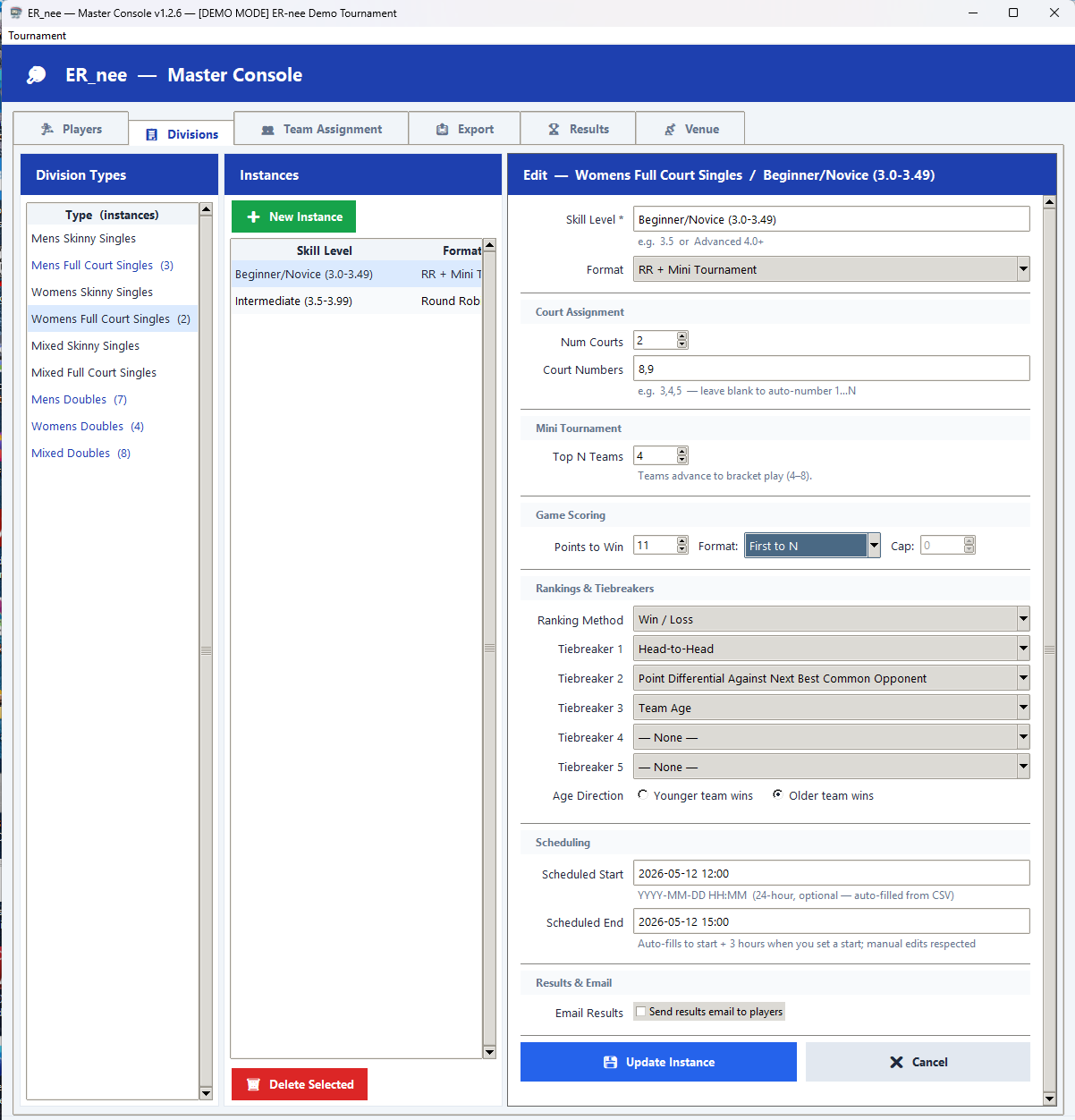
Task: Click the Team Assignment tab people icon
Action: point(267,130)
